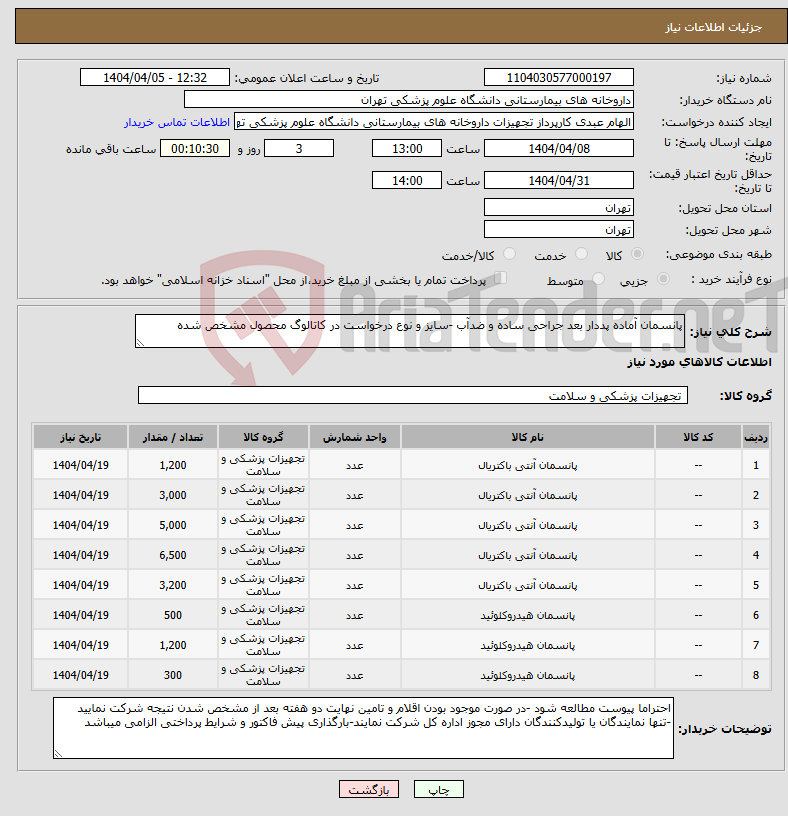Select row 3 item پانسمان آنتی باکتریال
Viewport: 788px width, 816px height.
[527, 525]
